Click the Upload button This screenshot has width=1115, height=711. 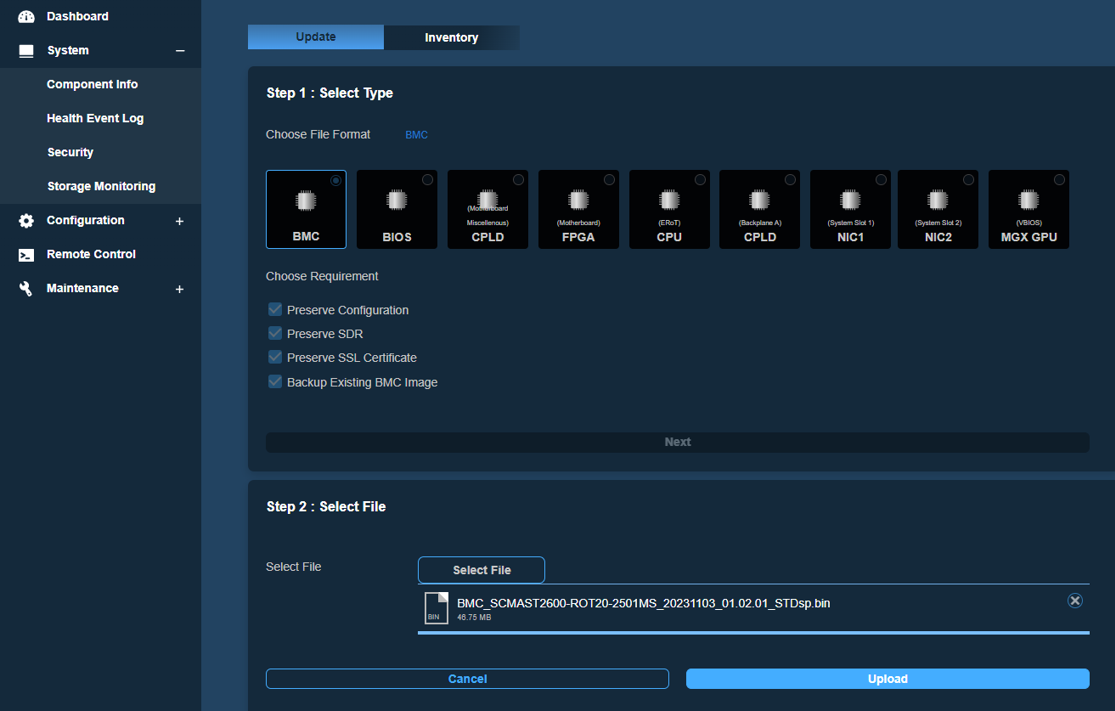(887, 679)
